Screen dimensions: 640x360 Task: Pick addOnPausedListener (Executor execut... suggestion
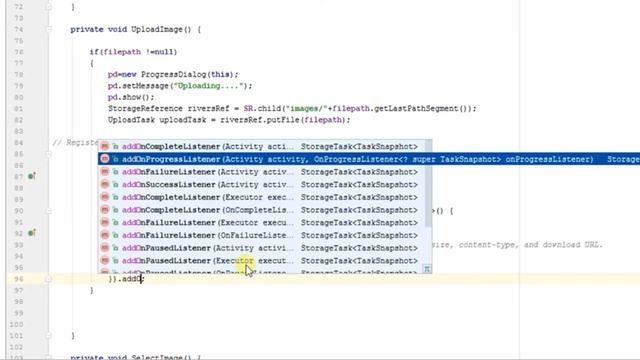(261, 260)
